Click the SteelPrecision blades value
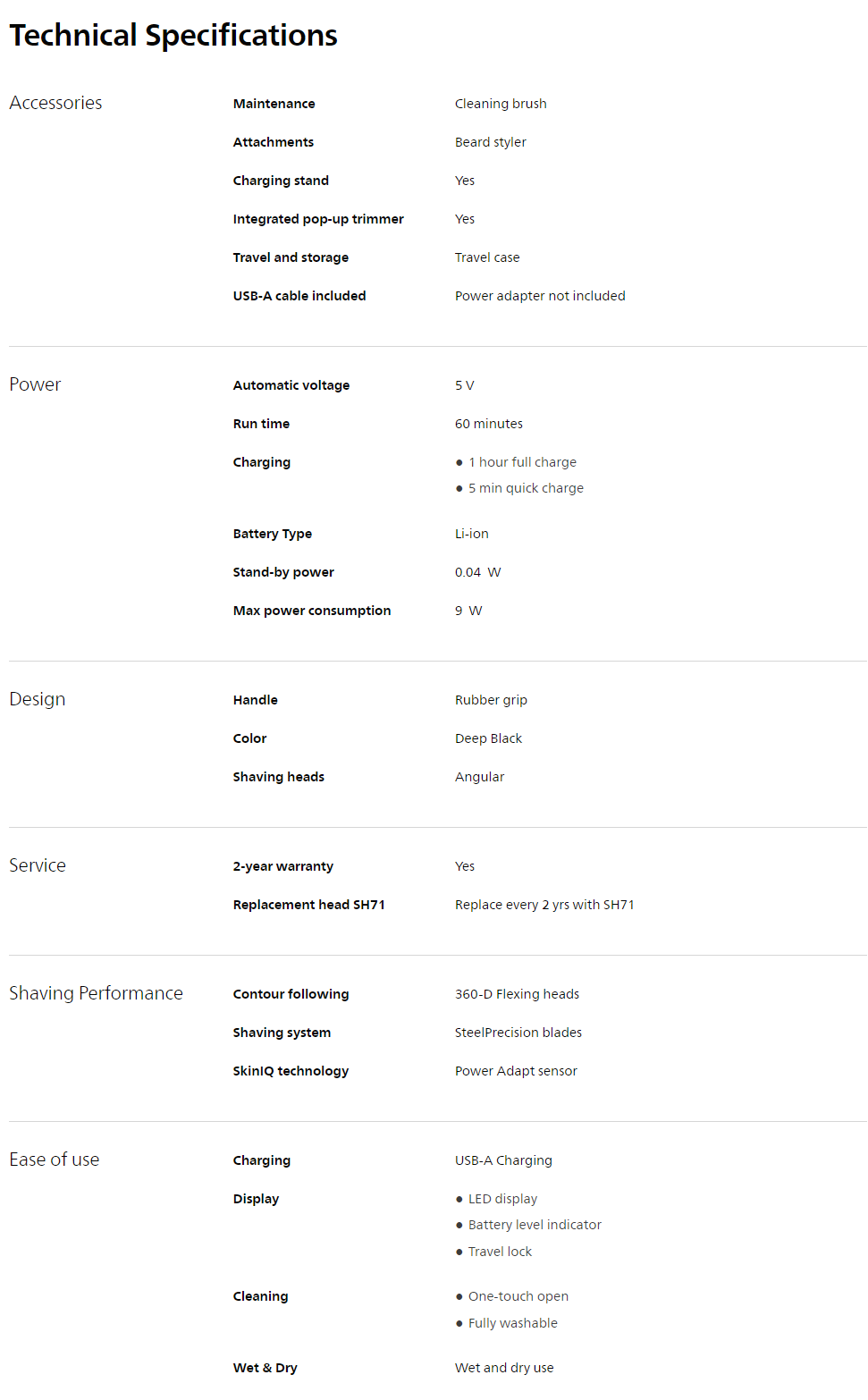The width and height of the screenshot is (868, 1400). (x=518, y=1033)
